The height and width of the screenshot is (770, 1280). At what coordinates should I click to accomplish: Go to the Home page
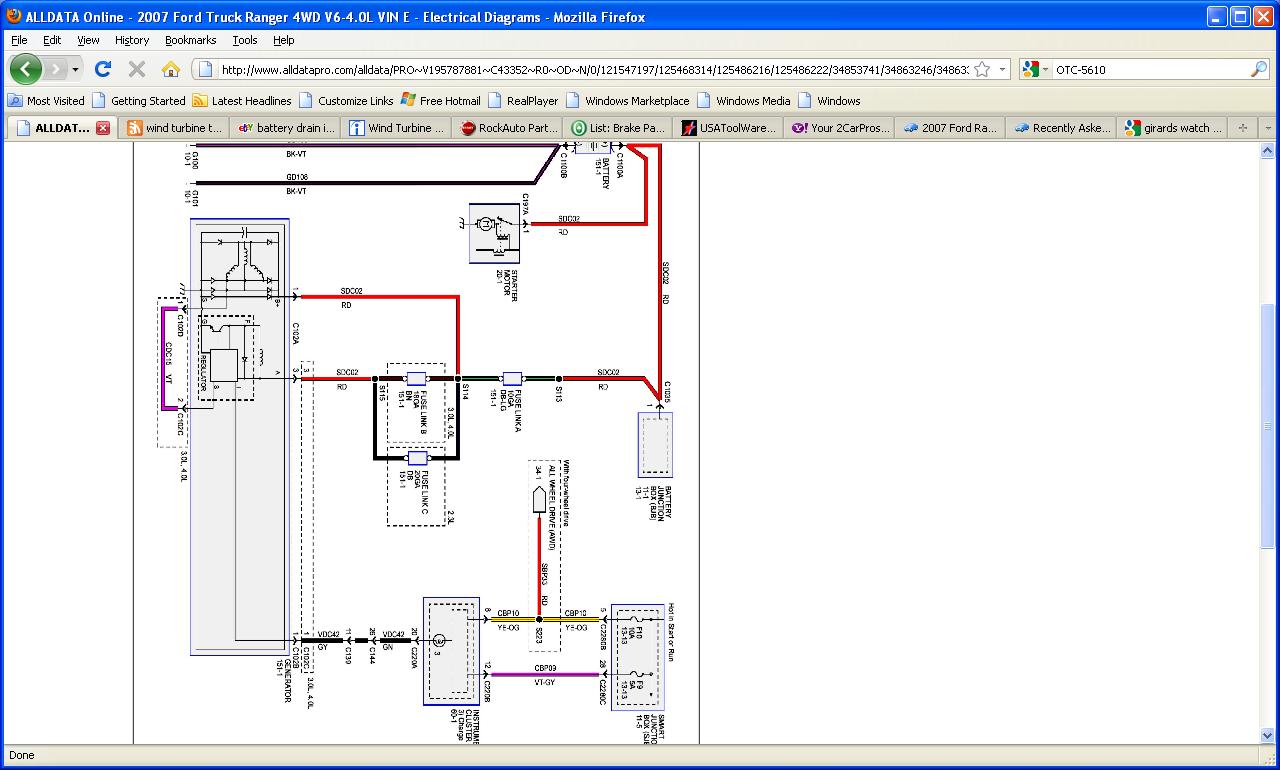click(x=171, y=69)
